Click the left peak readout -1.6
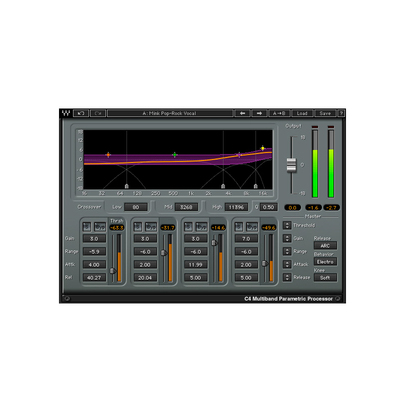The image size is (400, 400). click(314, 207)
